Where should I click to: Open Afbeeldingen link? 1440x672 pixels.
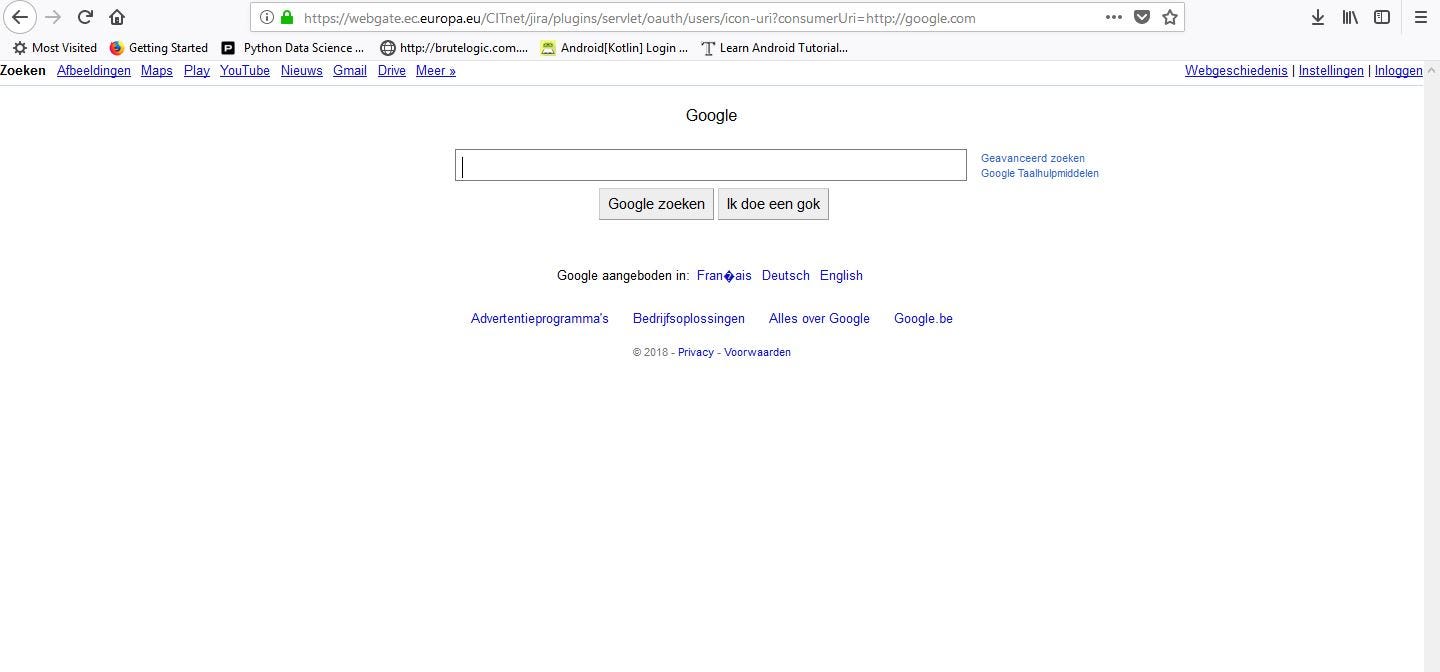tap(94, 71)
